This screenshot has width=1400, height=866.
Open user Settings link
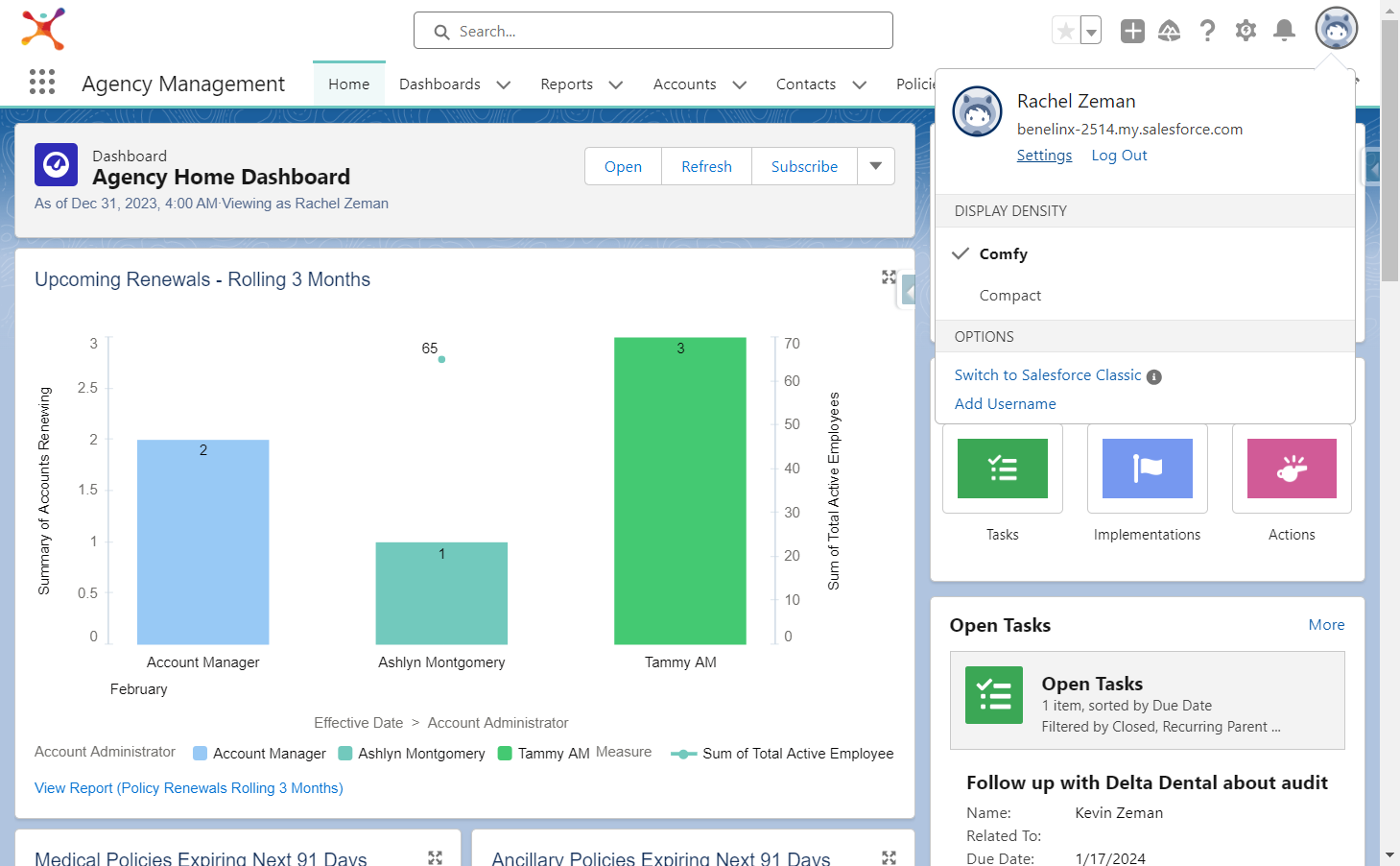[1045, 156]
